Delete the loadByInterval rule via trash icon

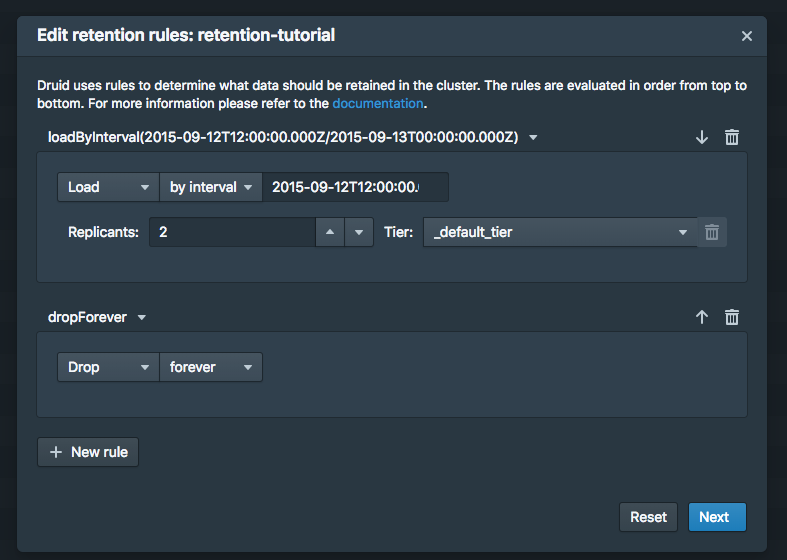click(x=732, y=137)
